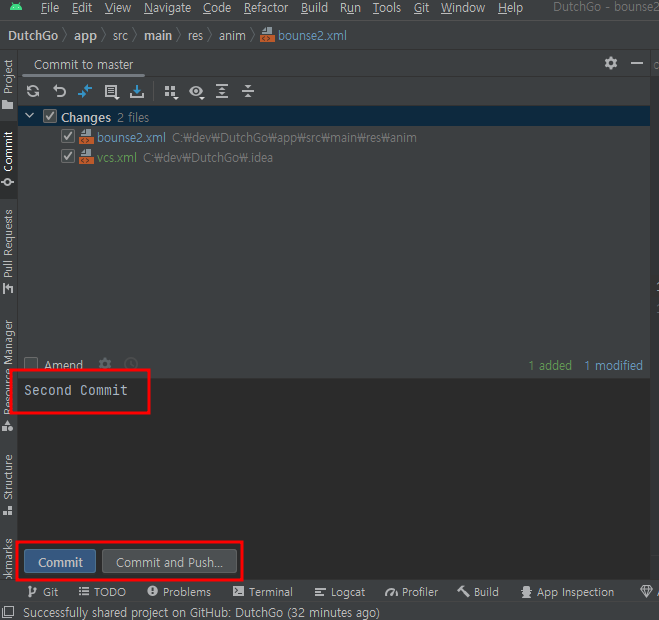Open the File menu
The height and width of the screenshot is (620, 659).
pyautogui.click(x=50, y=8)
